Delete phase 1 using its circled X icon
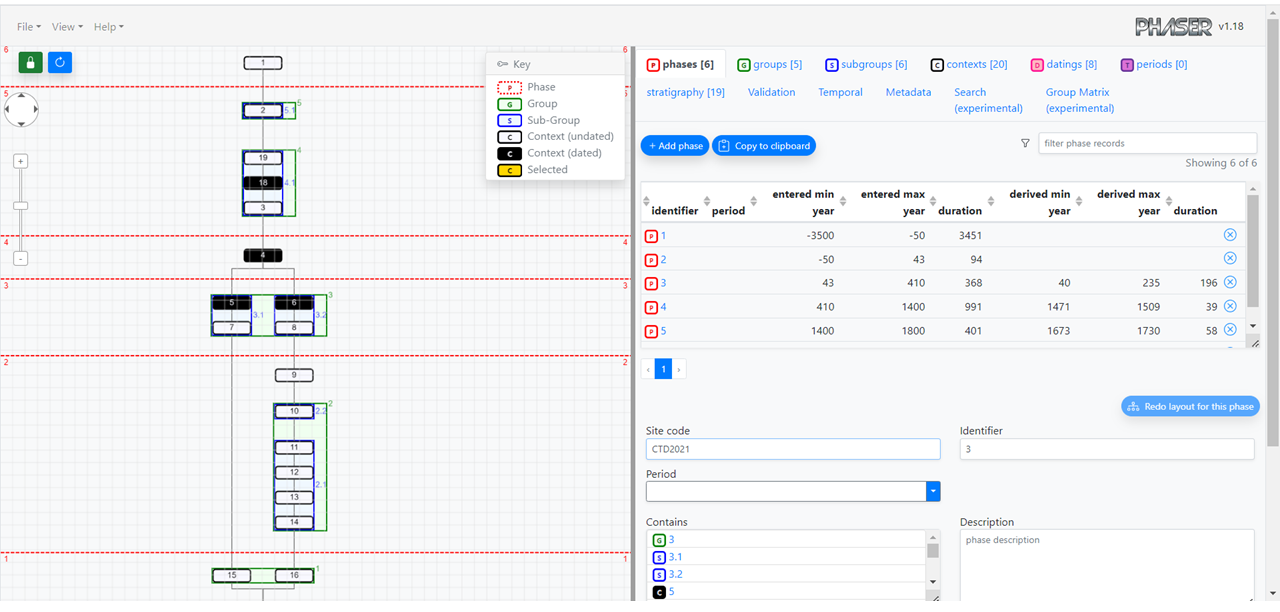This screenshot has width=1280, height=612. pos(1230,235)
